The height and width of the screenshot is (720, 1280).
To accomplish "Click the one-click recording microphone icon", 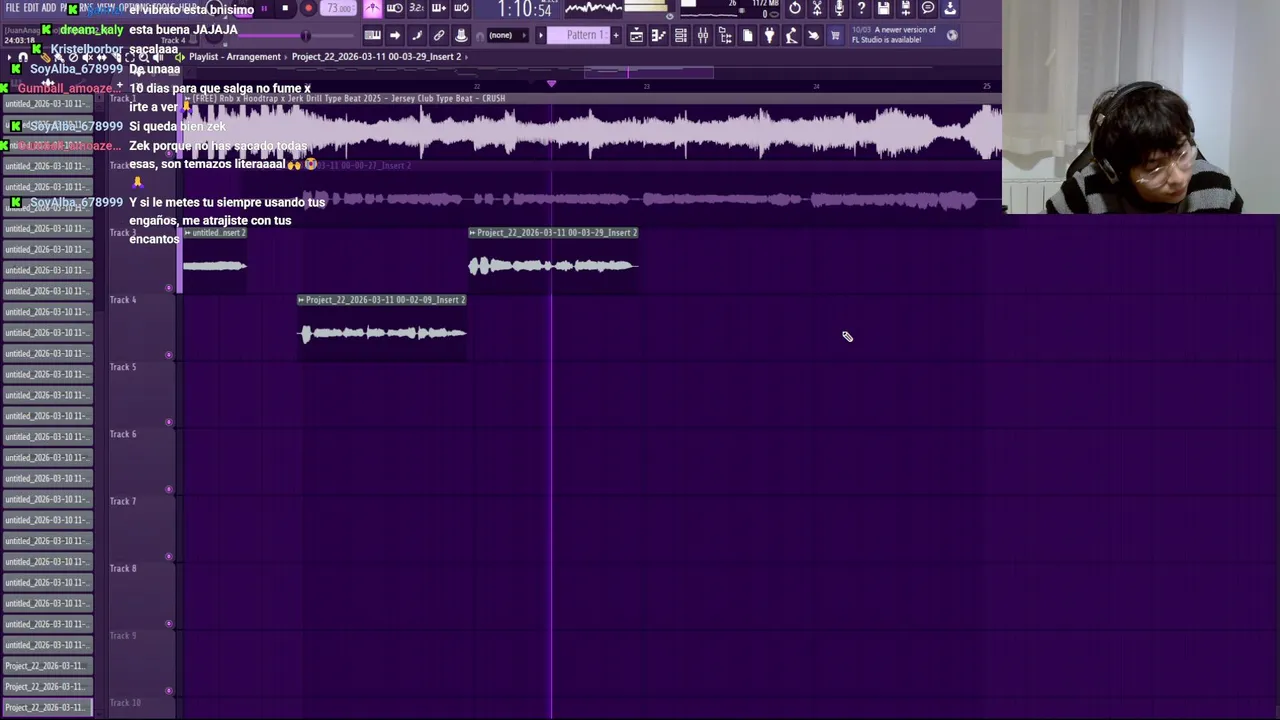I will [x=839, y=9].
